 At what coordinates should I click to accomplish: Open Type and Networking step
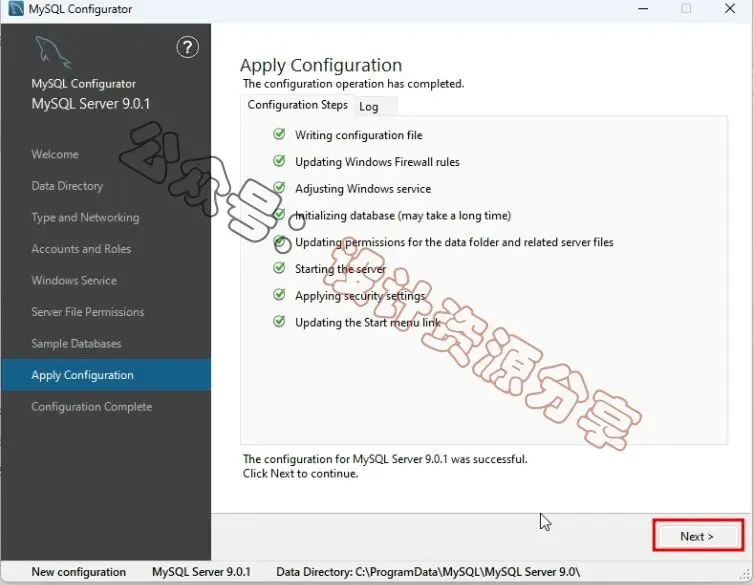click(x=85, y=218)
